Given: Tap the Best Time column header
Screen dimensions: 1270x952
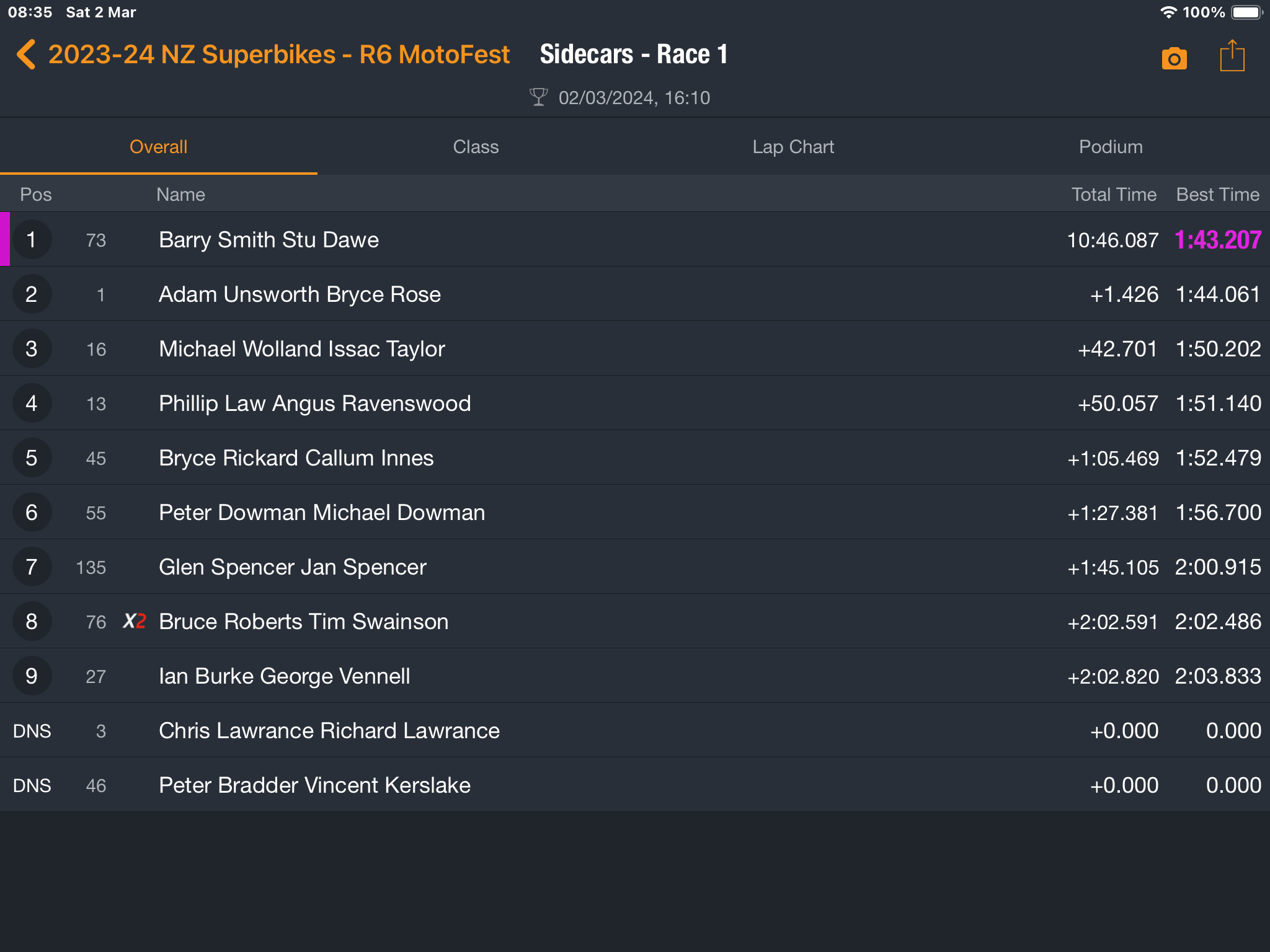Looking at the screenshot, I should (1217, 195).
